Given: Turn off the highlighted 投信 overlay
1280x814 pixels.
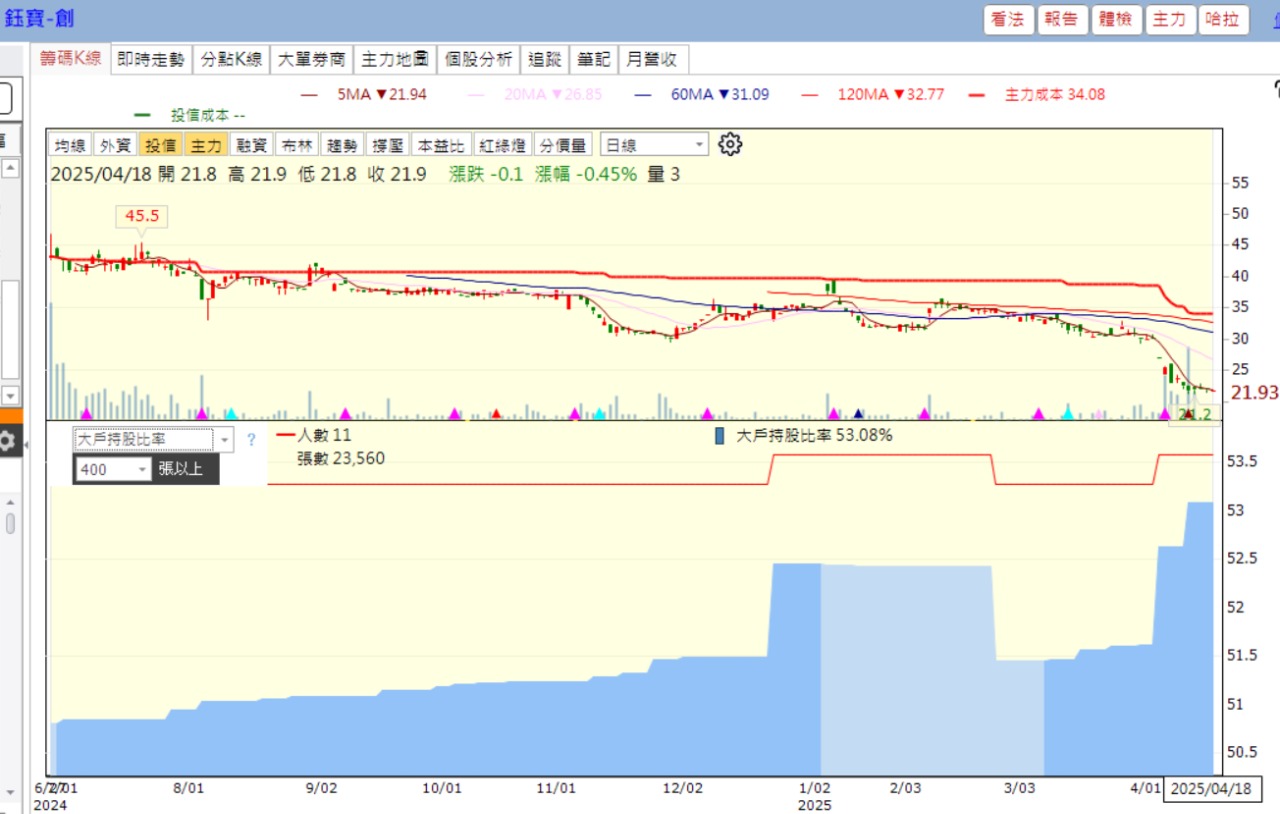Looking at the screenshot, I should coord(160,145).
